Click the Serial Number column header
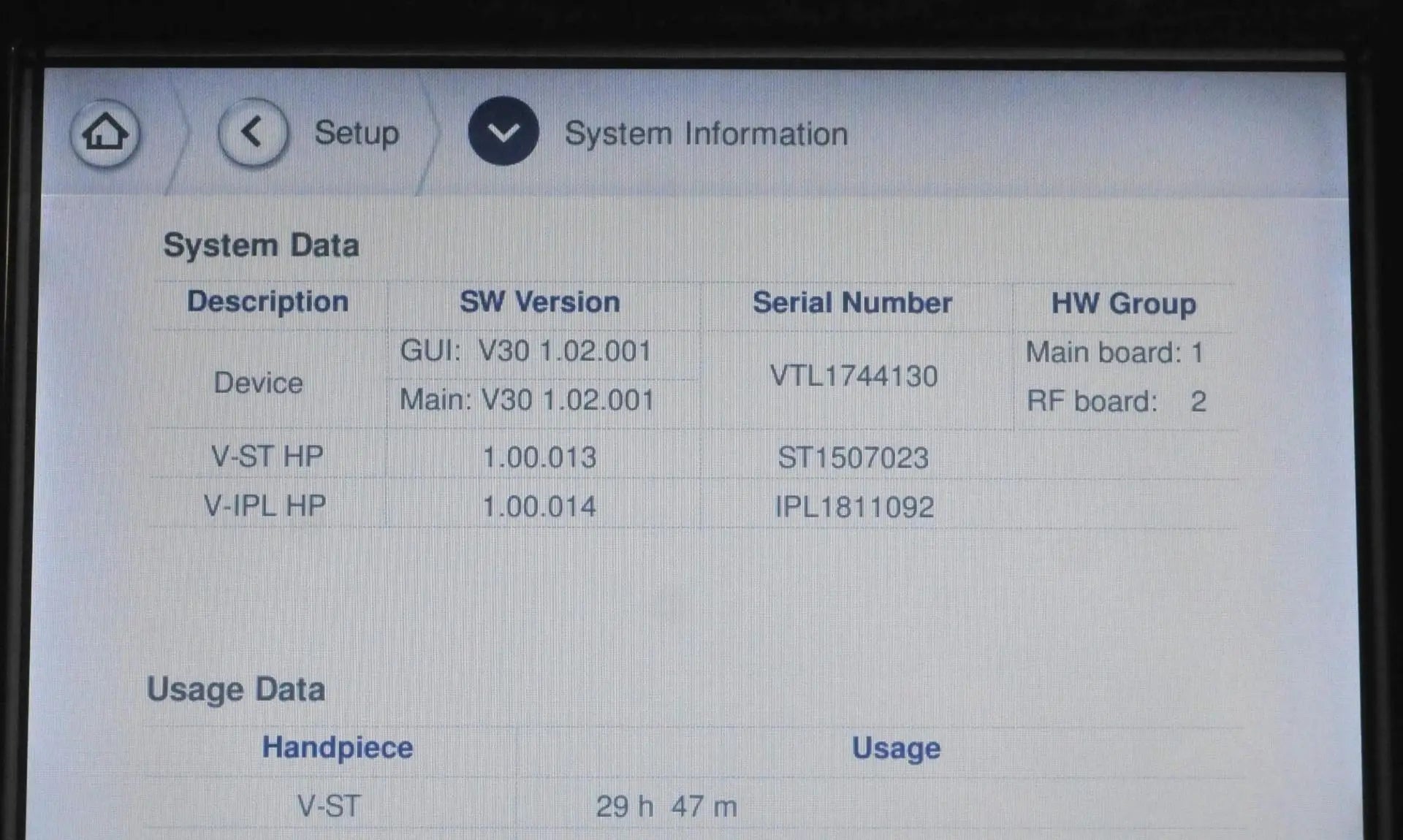 tap(852, 302)
